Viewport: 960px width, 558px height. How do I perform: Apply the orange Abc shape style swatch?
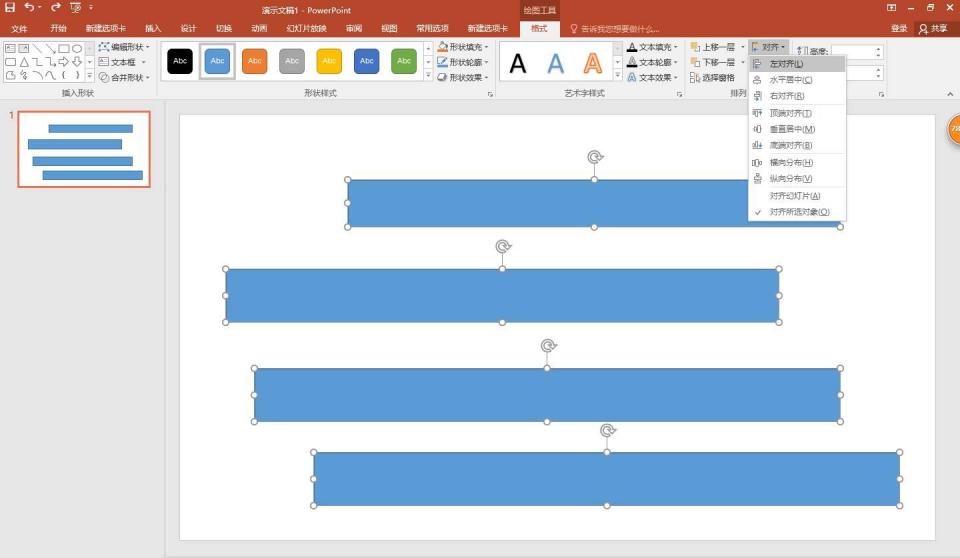pyautogui.click(x=255, y=62)
